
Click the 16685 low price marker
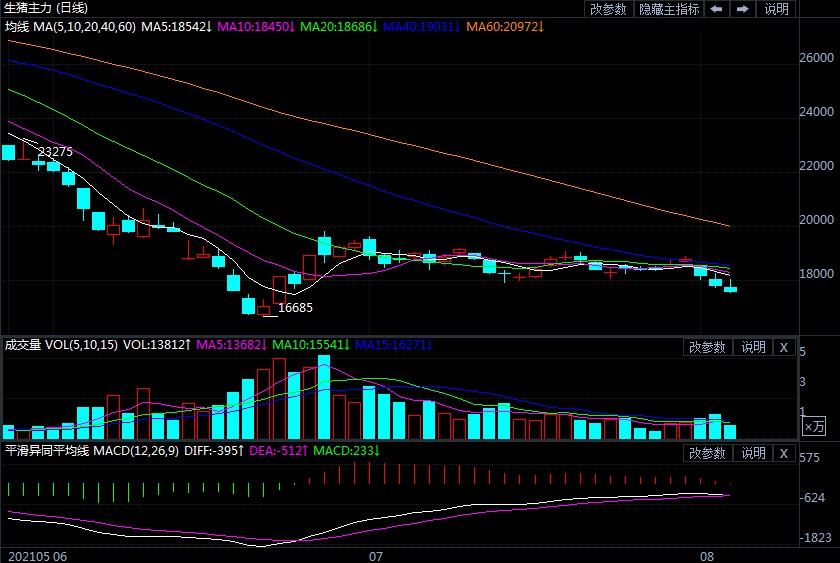(295, 308)
